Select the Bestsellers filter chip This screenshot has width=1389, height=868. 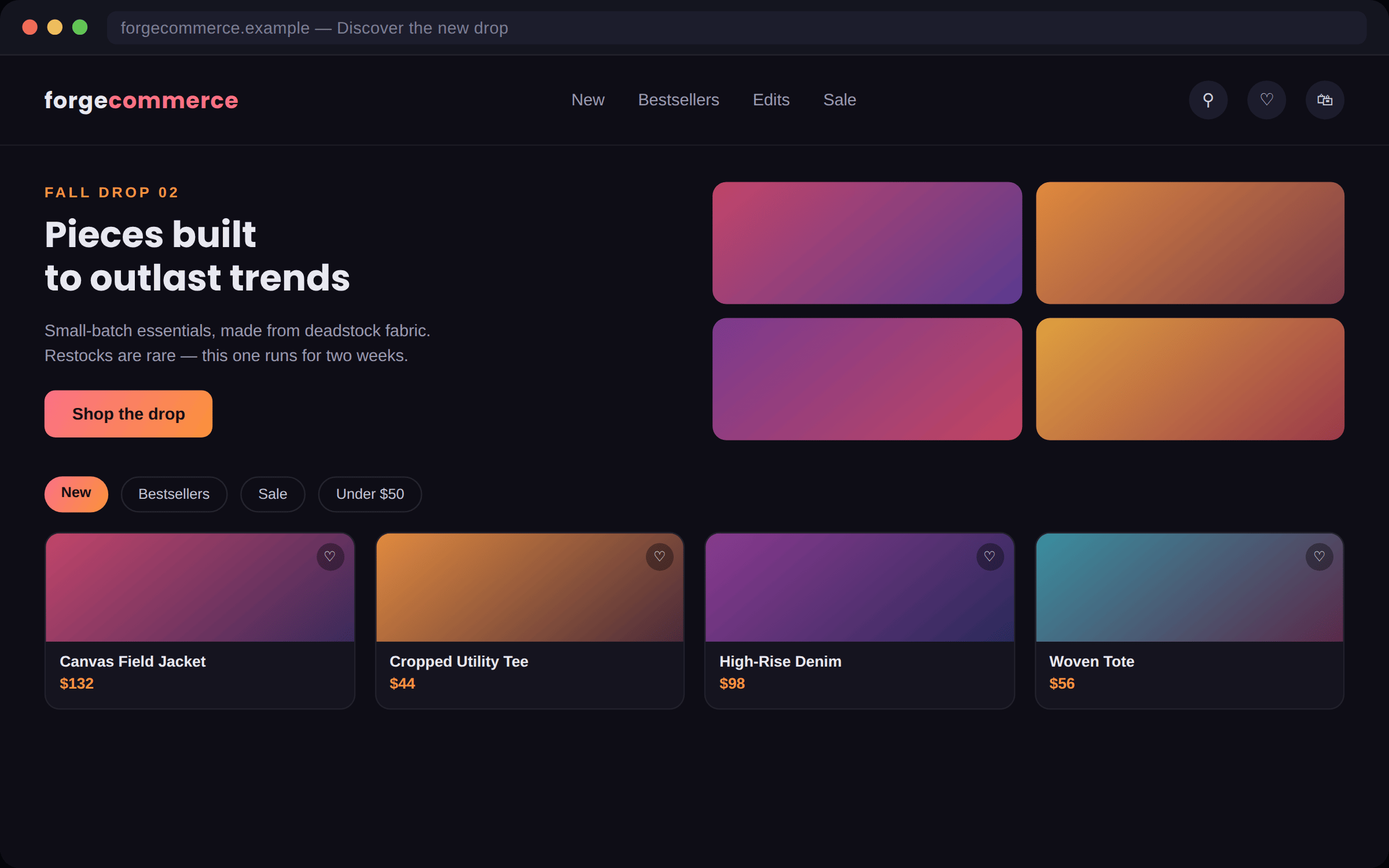coord(174,494)
